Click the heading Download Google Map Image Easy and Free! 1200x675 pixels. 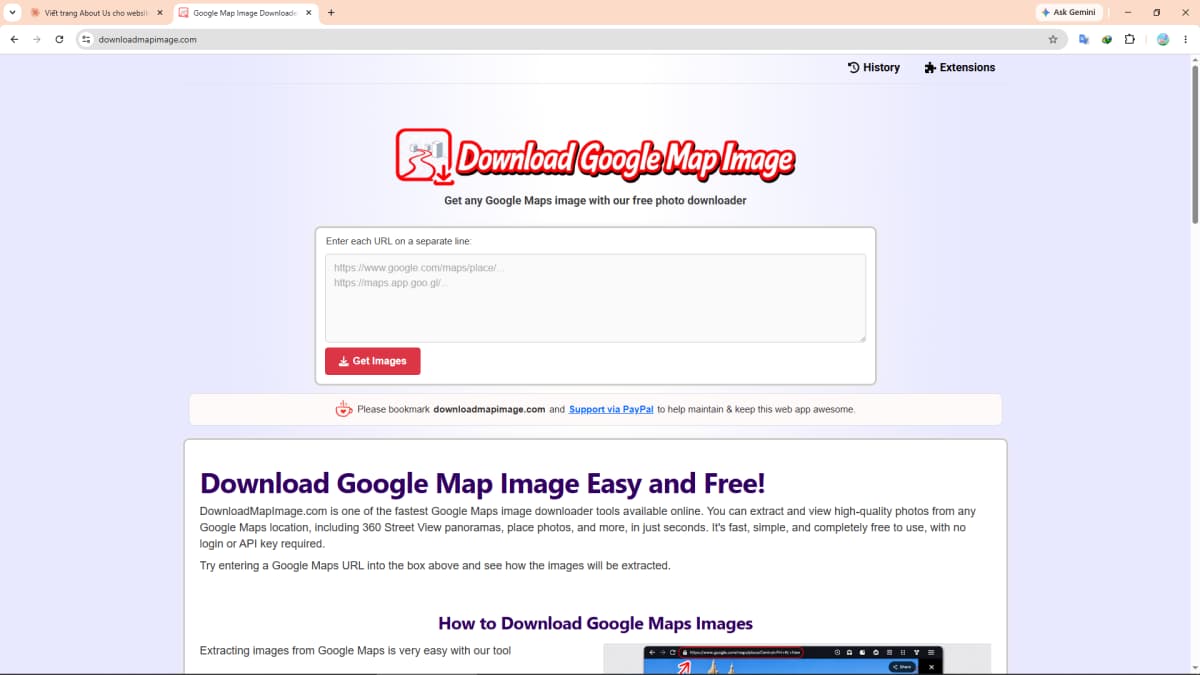[x=482, y=484]
